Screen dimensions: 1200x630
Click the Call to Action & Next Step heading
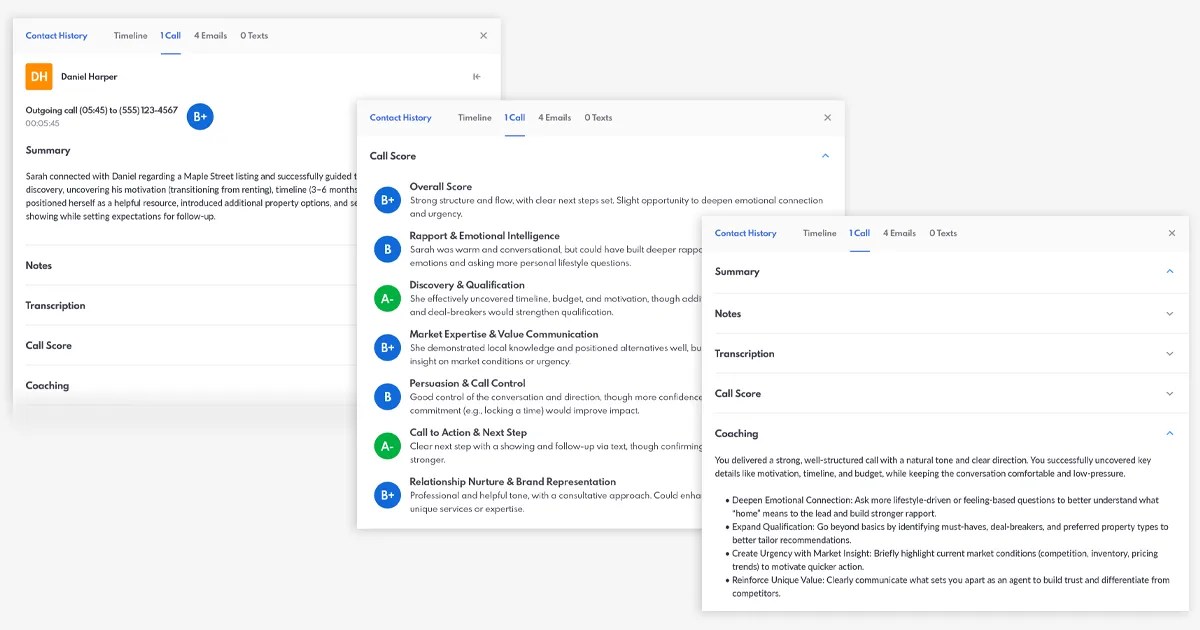(x=469, y=433)
